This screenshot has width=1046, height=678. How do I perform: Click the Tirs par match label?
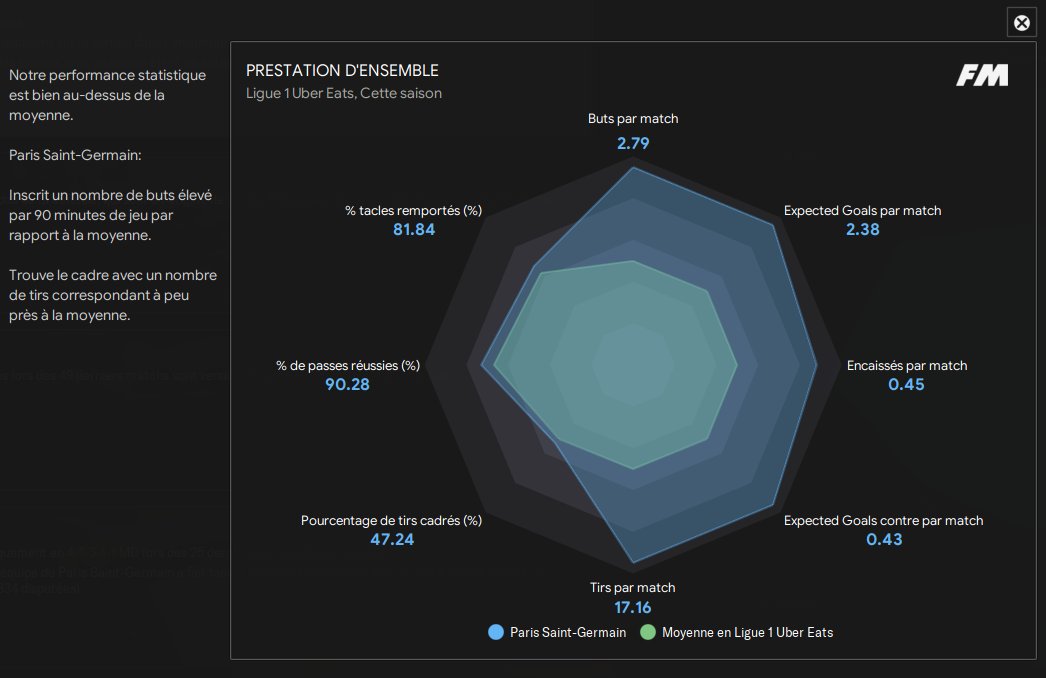coord(633,588)
